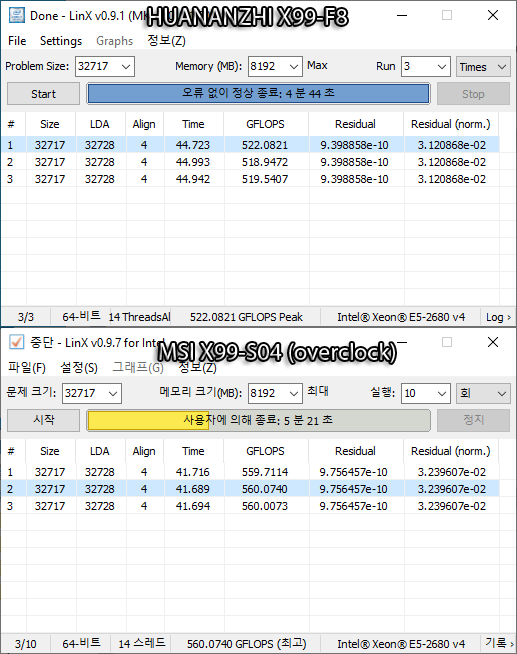Click 최대 label next to bottom memory dropdown
517x654 pixels.
click(318, 391)
